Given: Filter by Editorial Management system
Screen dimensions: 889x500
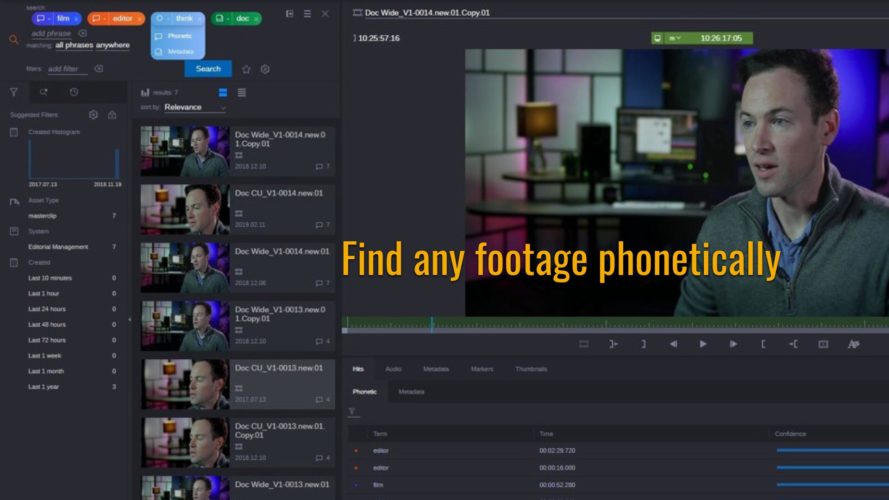Looking at the screenshot, I should click(x=72, y=247).
